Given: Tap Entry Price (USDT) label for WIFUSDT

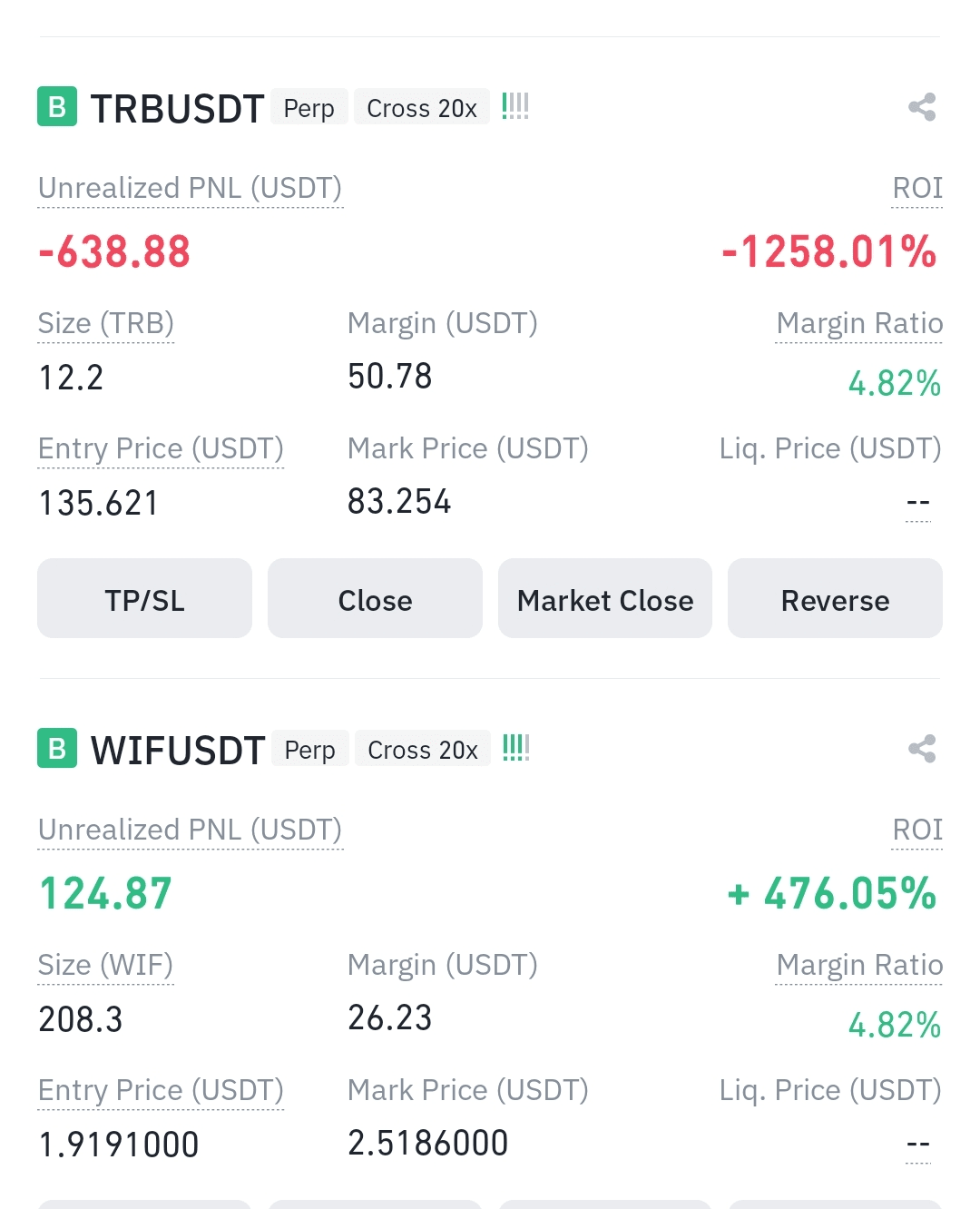Looking at the screenshot, I should pyautogui.click(x=161, y=1090).
